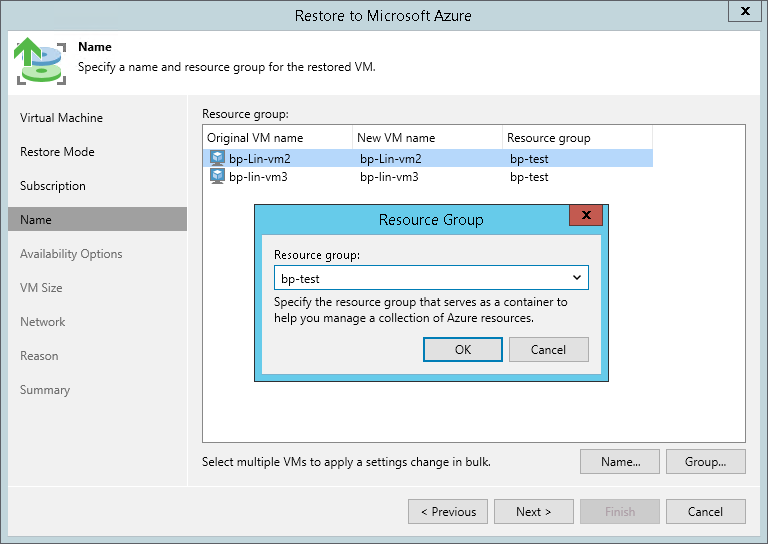Click bp-test resource group for bp-lin-vm3

pyautogui.click(x=529, y=177)
